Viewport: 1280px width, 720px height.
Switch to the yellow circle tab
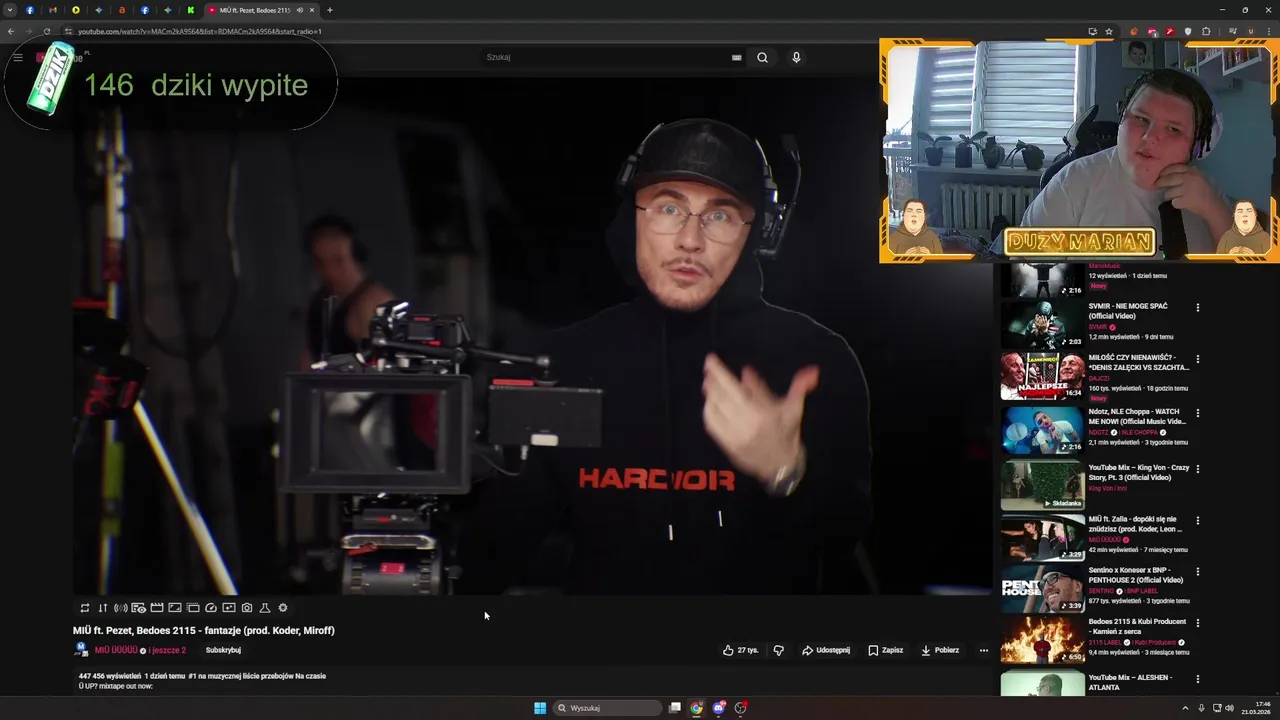coord(76,10)
